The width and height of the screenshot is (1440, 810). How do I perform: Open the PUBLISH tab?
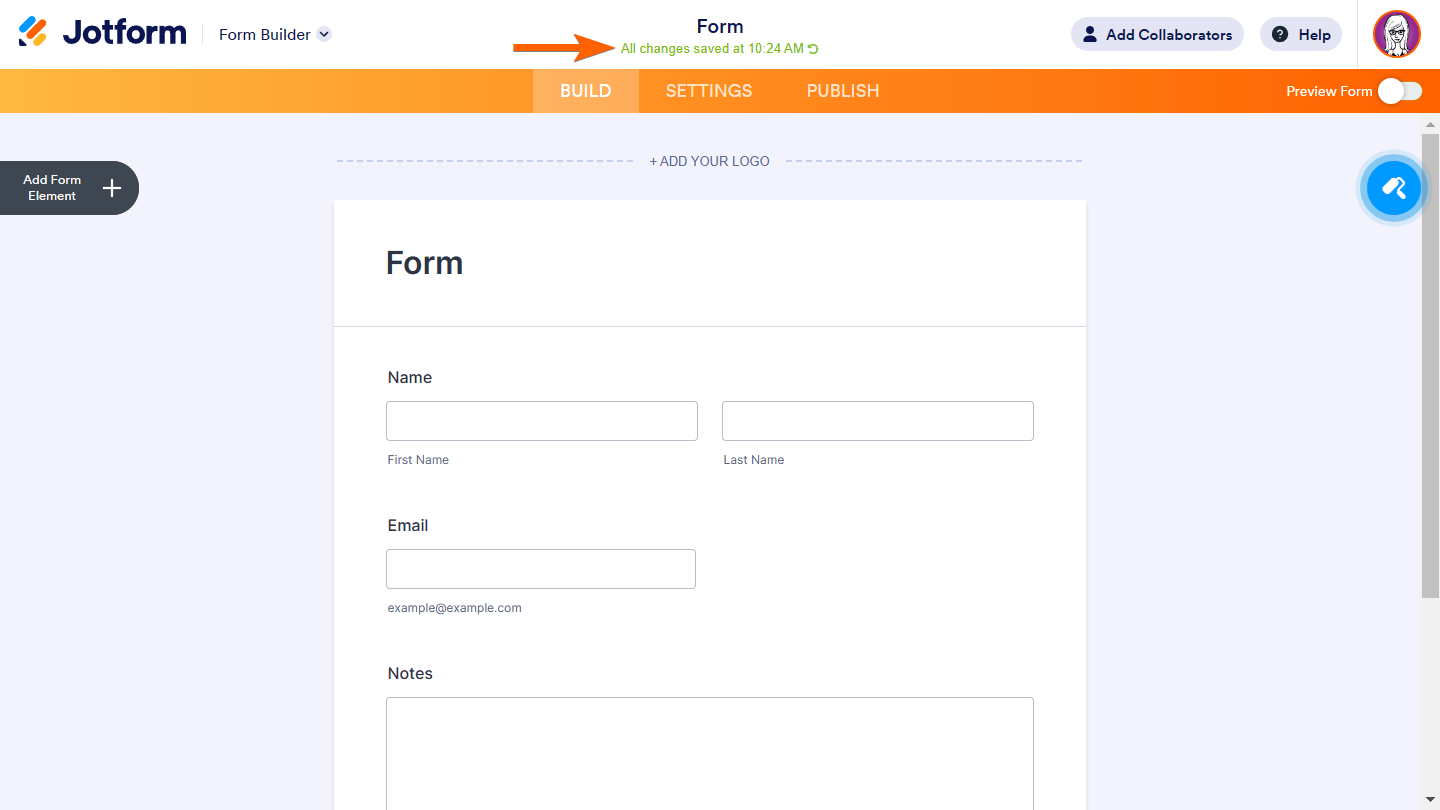click(842, 90)
